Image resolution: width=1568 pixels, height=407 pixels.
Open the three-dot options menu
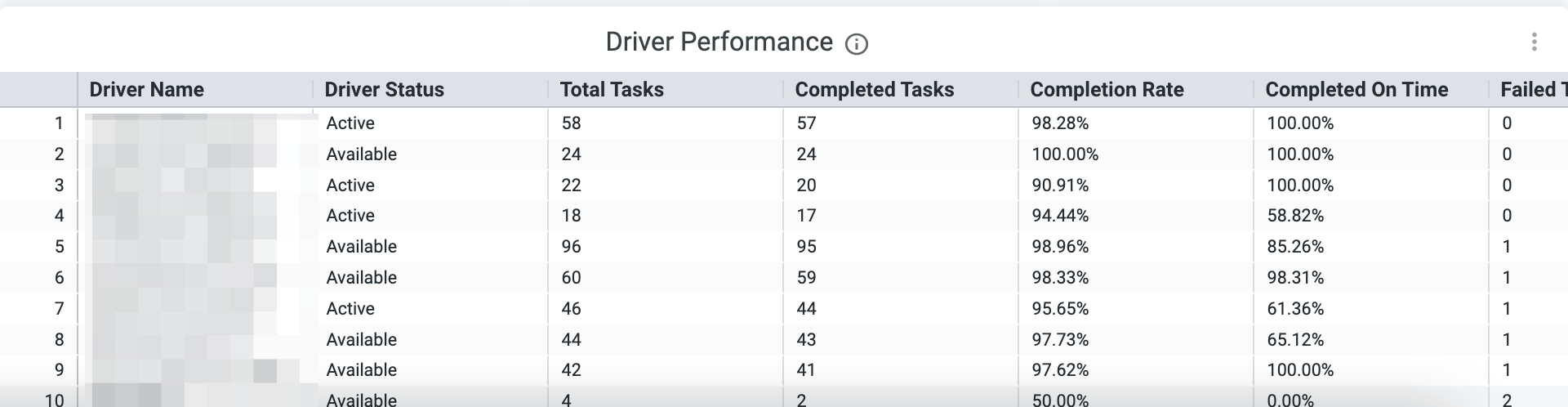pyautogui.click(x=1534, y=42)
